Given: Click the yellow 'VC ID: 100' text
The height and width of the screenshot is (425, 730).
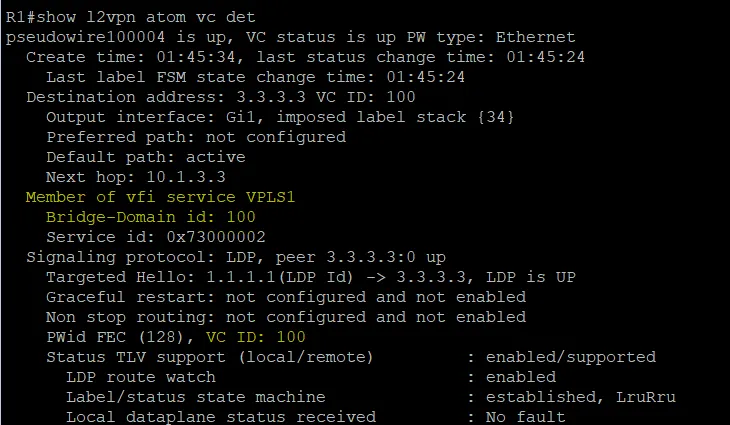Looking at the screenshot, I should (256, 337).
